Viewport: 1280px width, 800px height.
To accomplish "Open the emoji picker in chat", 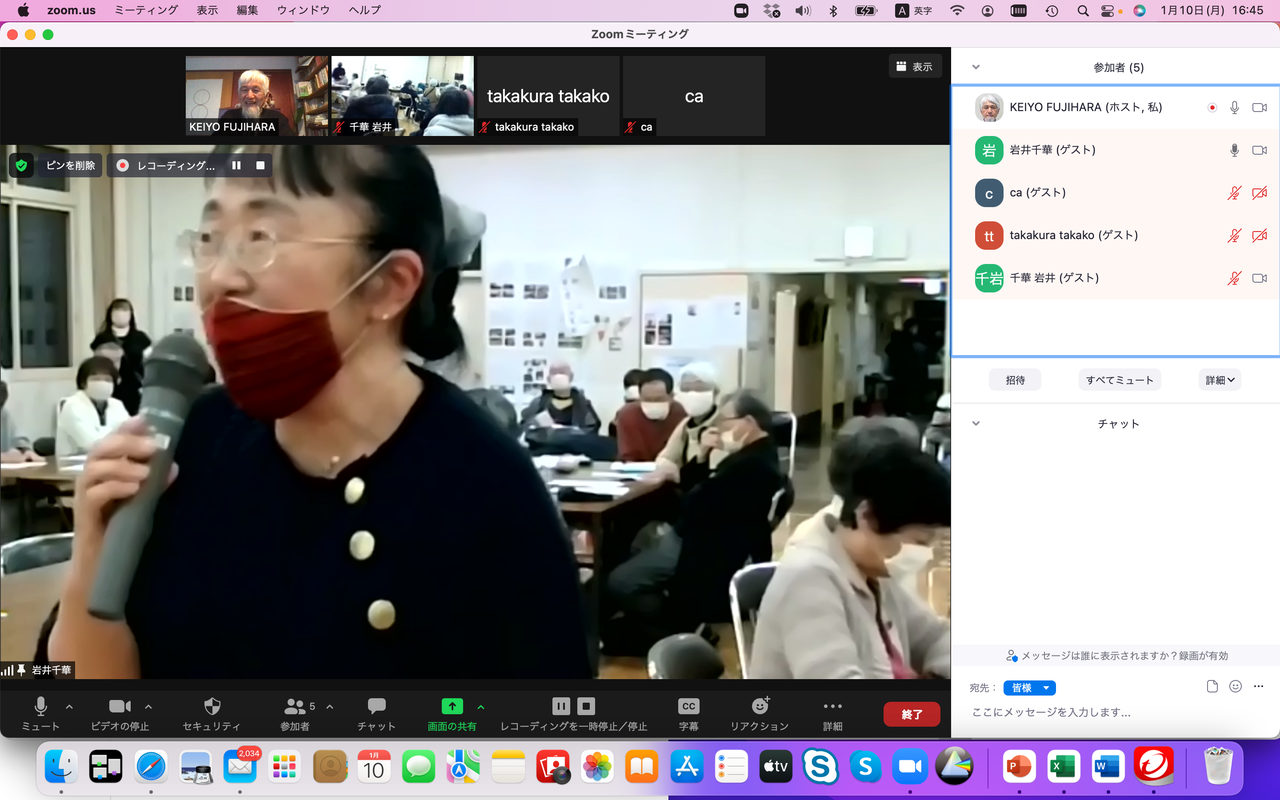I will coord(1235,686).
